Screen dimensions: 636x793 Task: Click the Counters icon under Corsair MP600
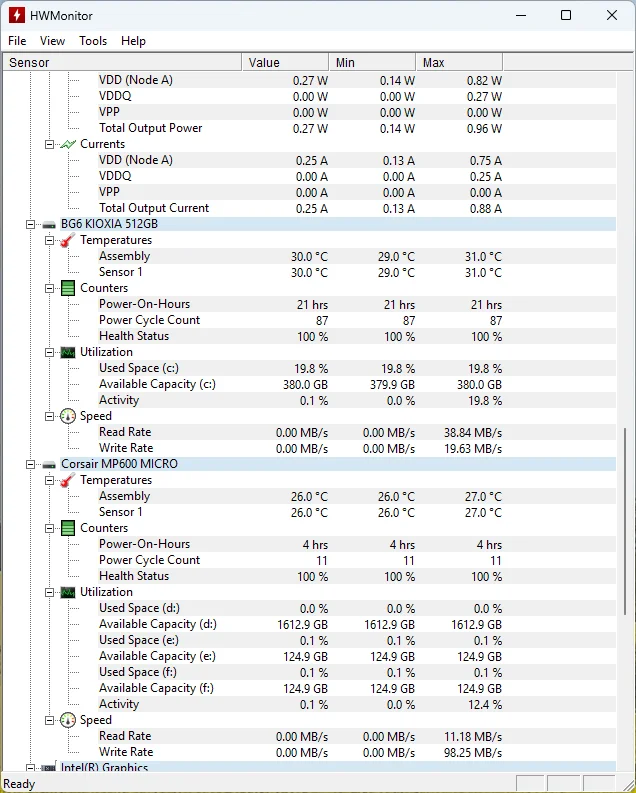coord(68,528)
